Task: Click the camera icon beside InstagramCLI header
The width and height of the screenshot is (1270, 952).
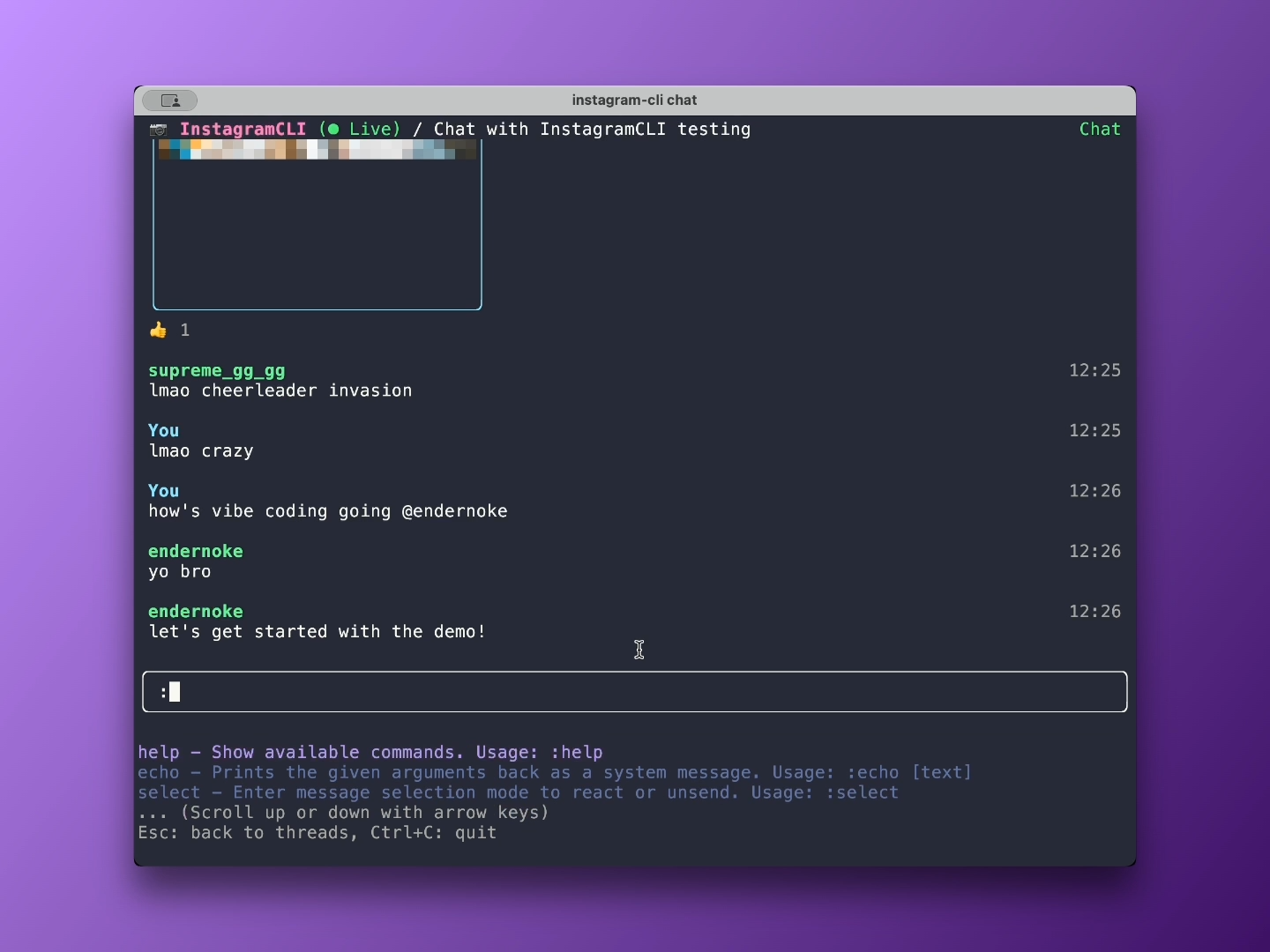Action: click(x=159, y=129)
